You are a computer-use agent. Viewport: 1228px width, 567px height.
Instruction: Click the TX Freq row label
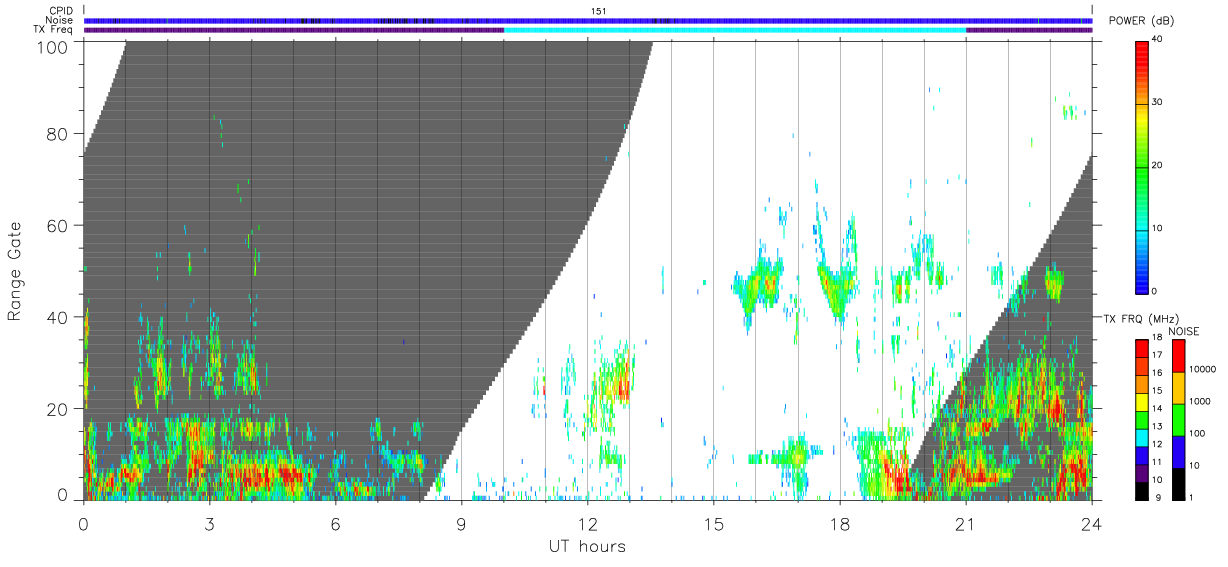pos(54,30)
